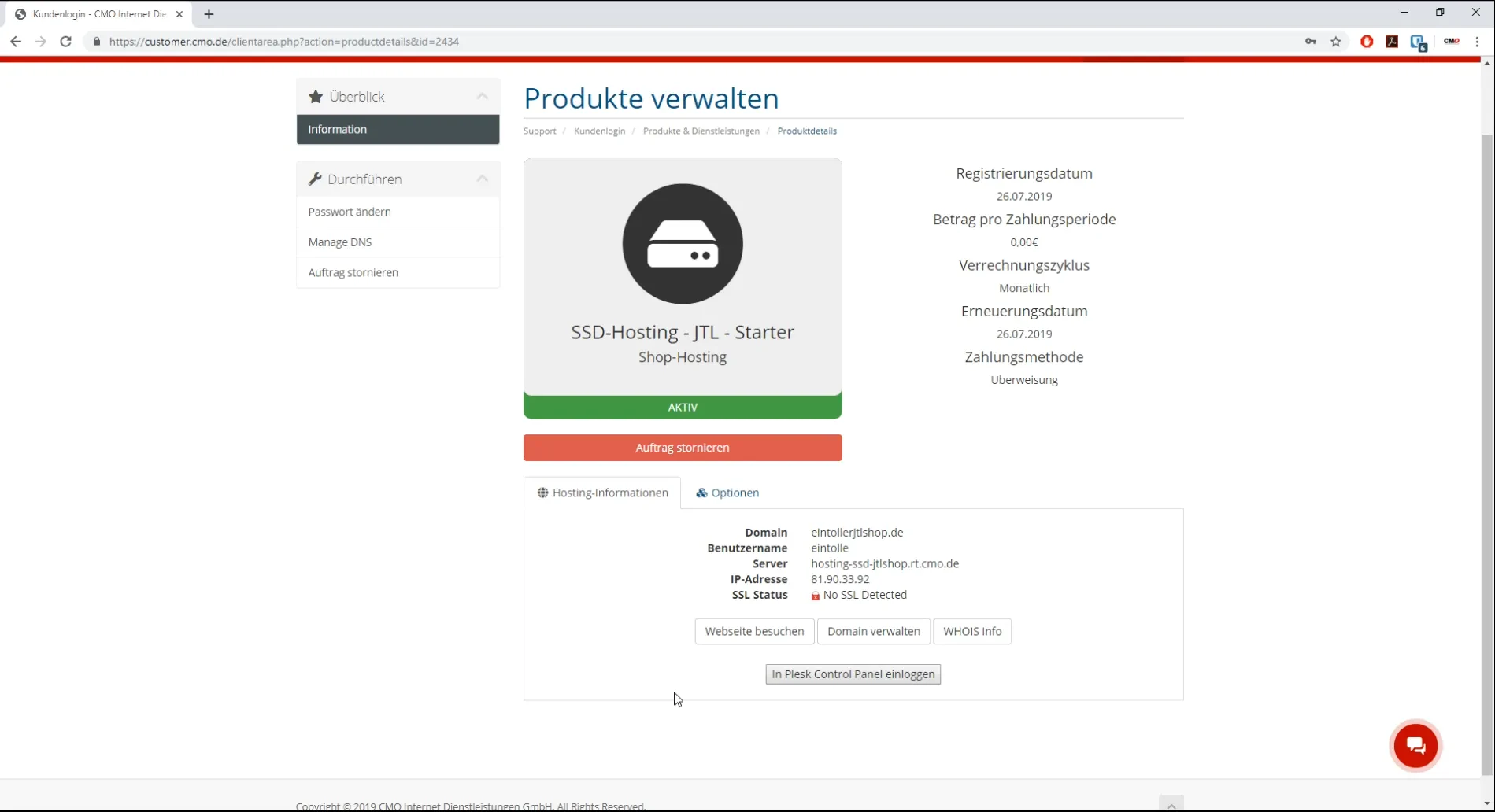
Task: Click the SSD-Hosting - JTL - Starter title
Action: [683, 332]
